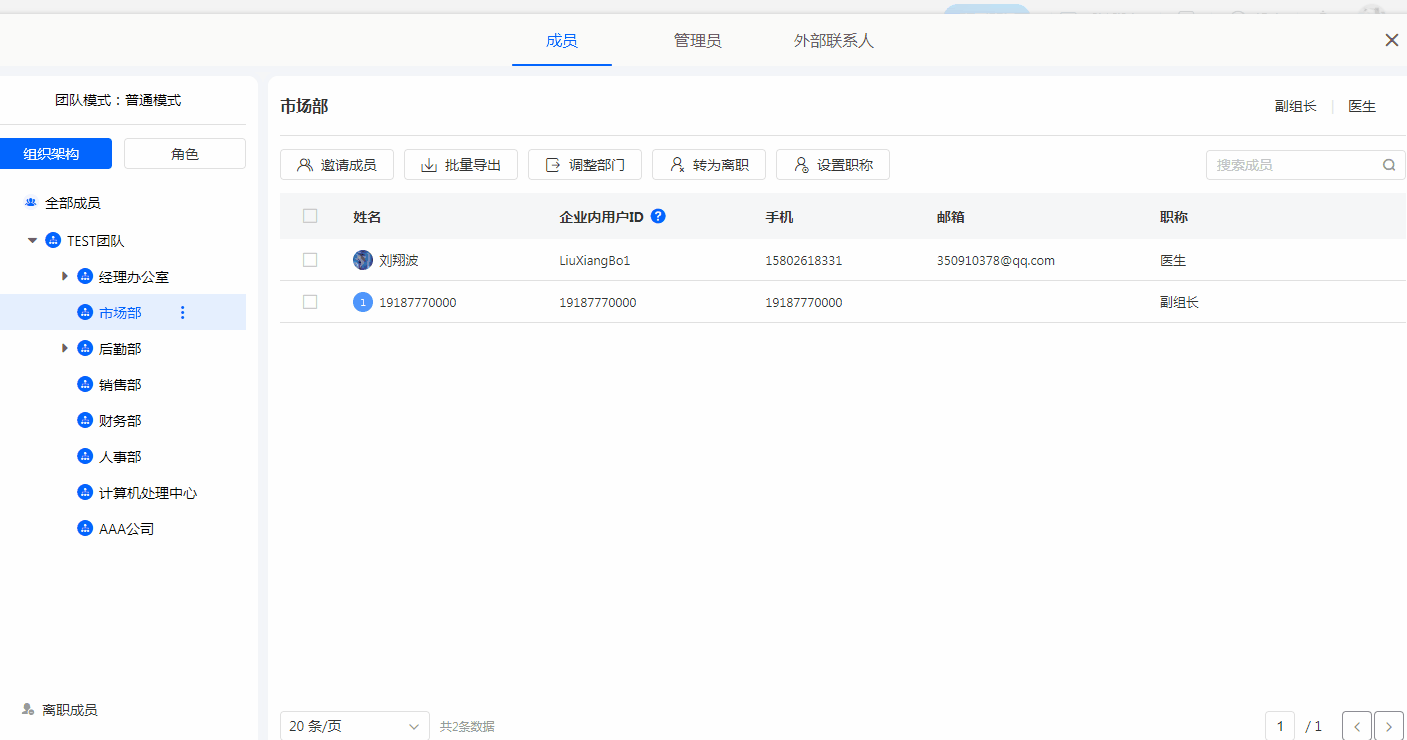Check the box for 刘翔波's row

point(310,260)
